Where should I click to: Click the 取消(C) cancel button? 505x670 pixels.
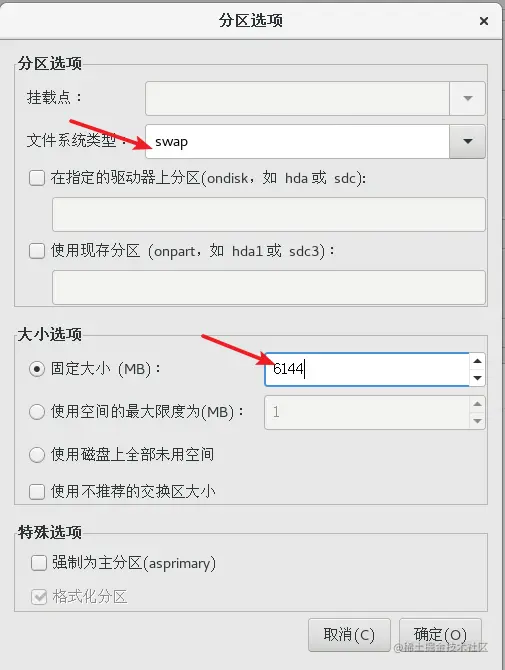click(349, 635)
